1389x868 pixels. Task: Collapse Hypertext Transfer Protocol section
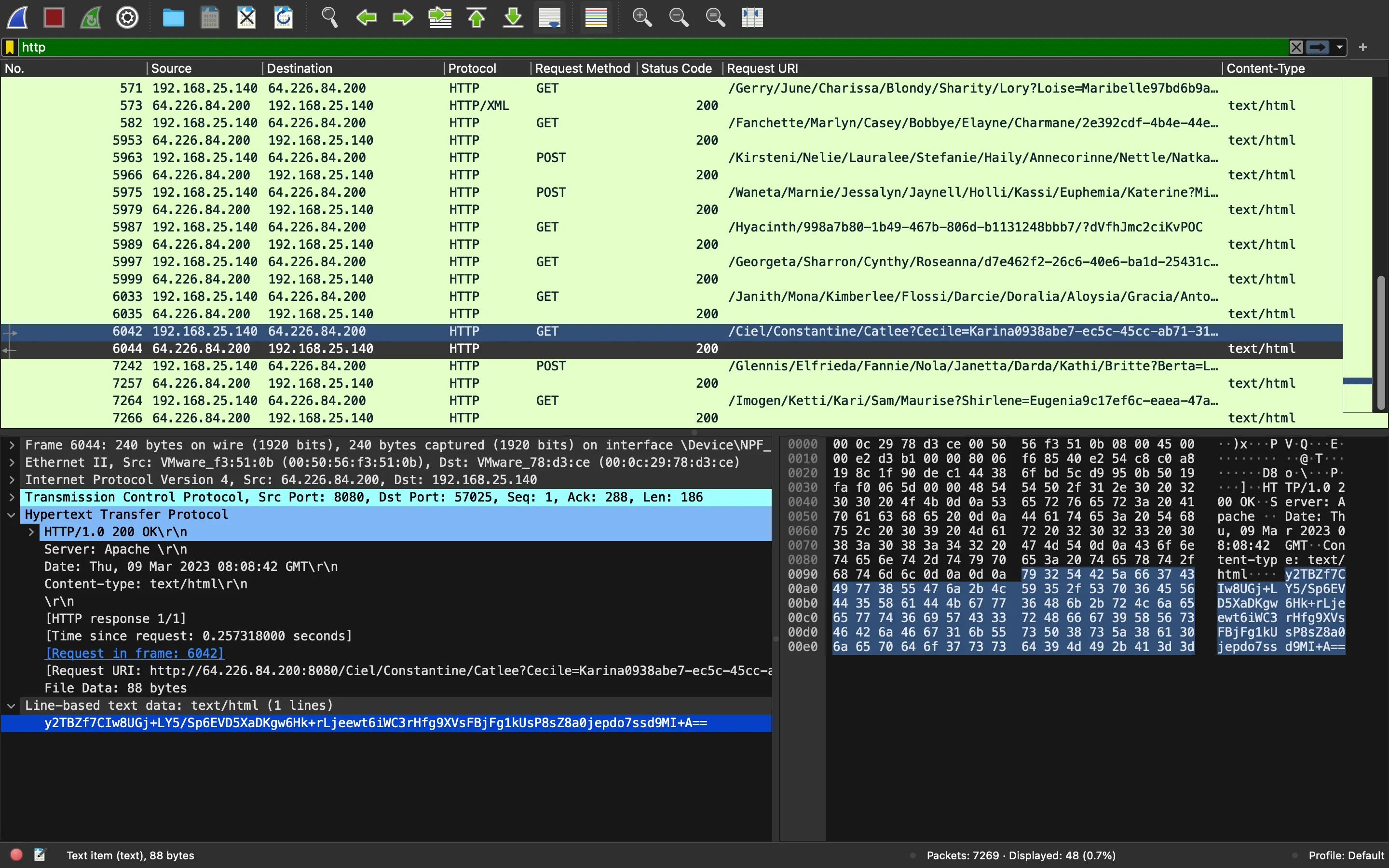tap(12, 515)
